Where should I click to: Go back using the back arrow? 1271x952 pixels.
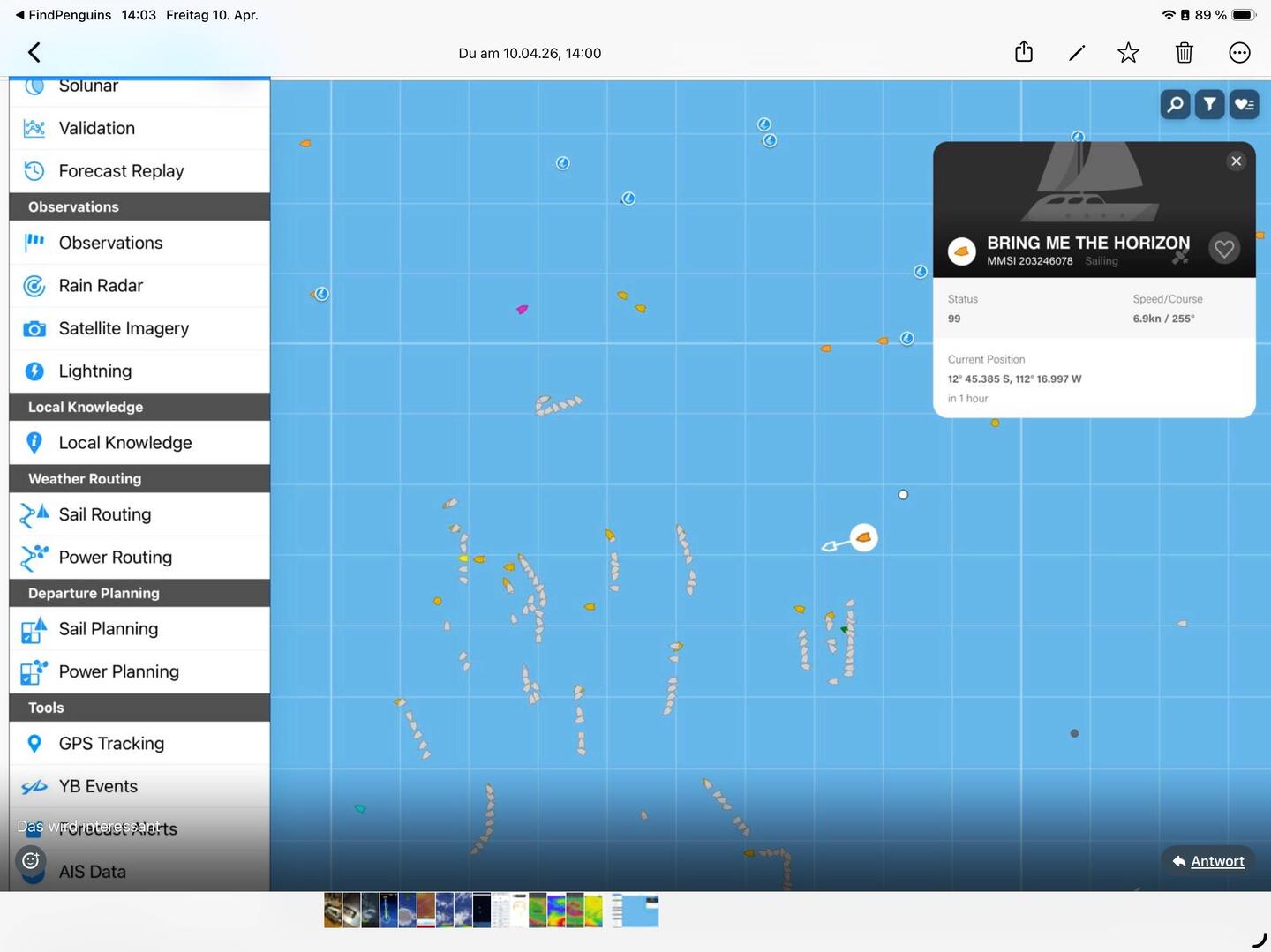click(34, 52)
